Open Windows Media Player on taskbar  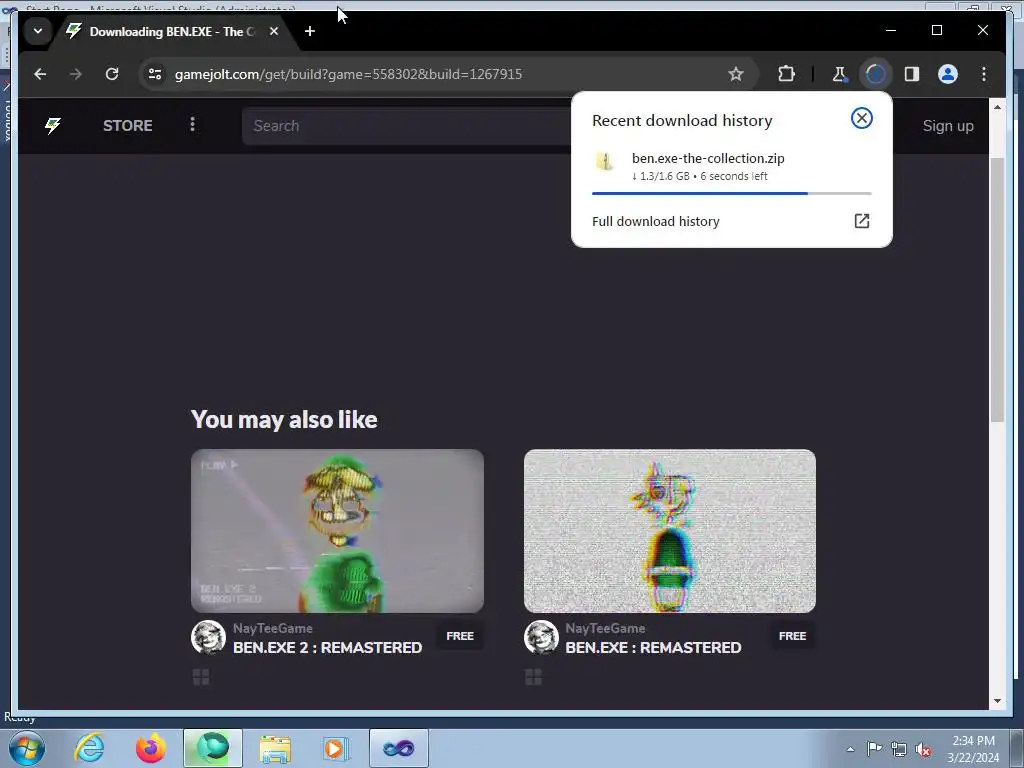click(x=336, y=748)
